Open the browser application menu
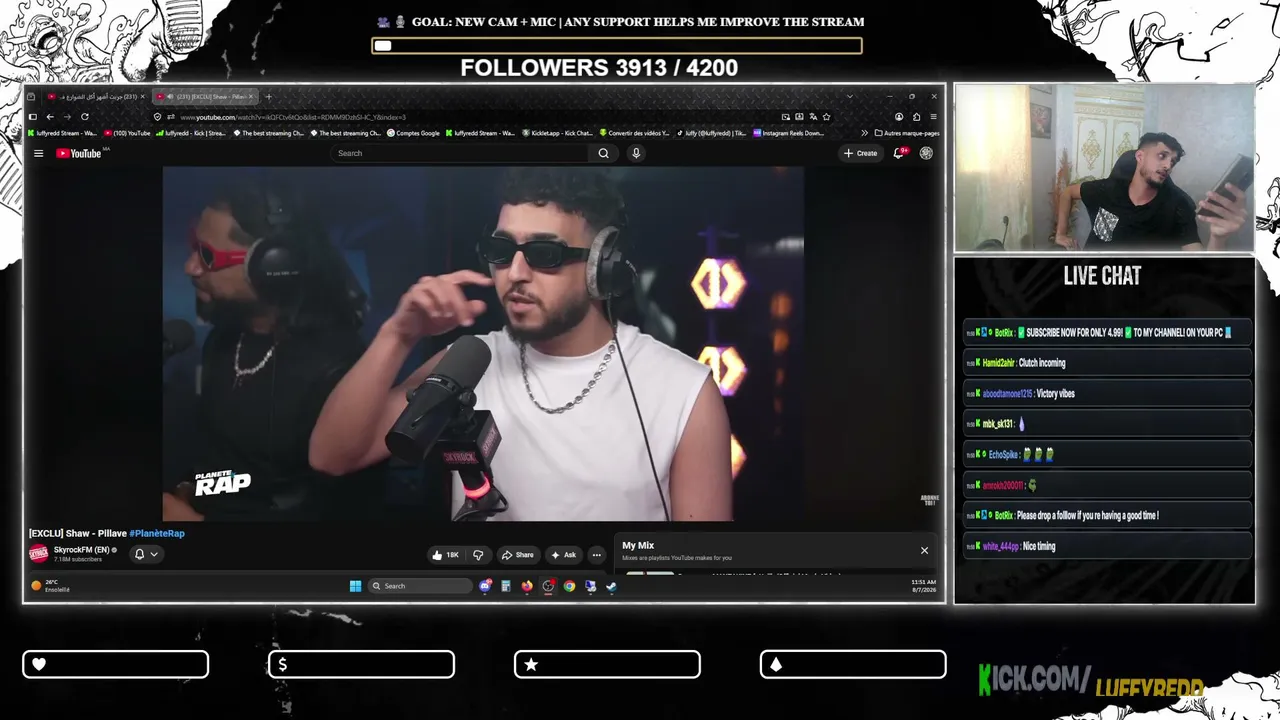1280x720 pixels. pyautogui.click(x=934, y=117)
